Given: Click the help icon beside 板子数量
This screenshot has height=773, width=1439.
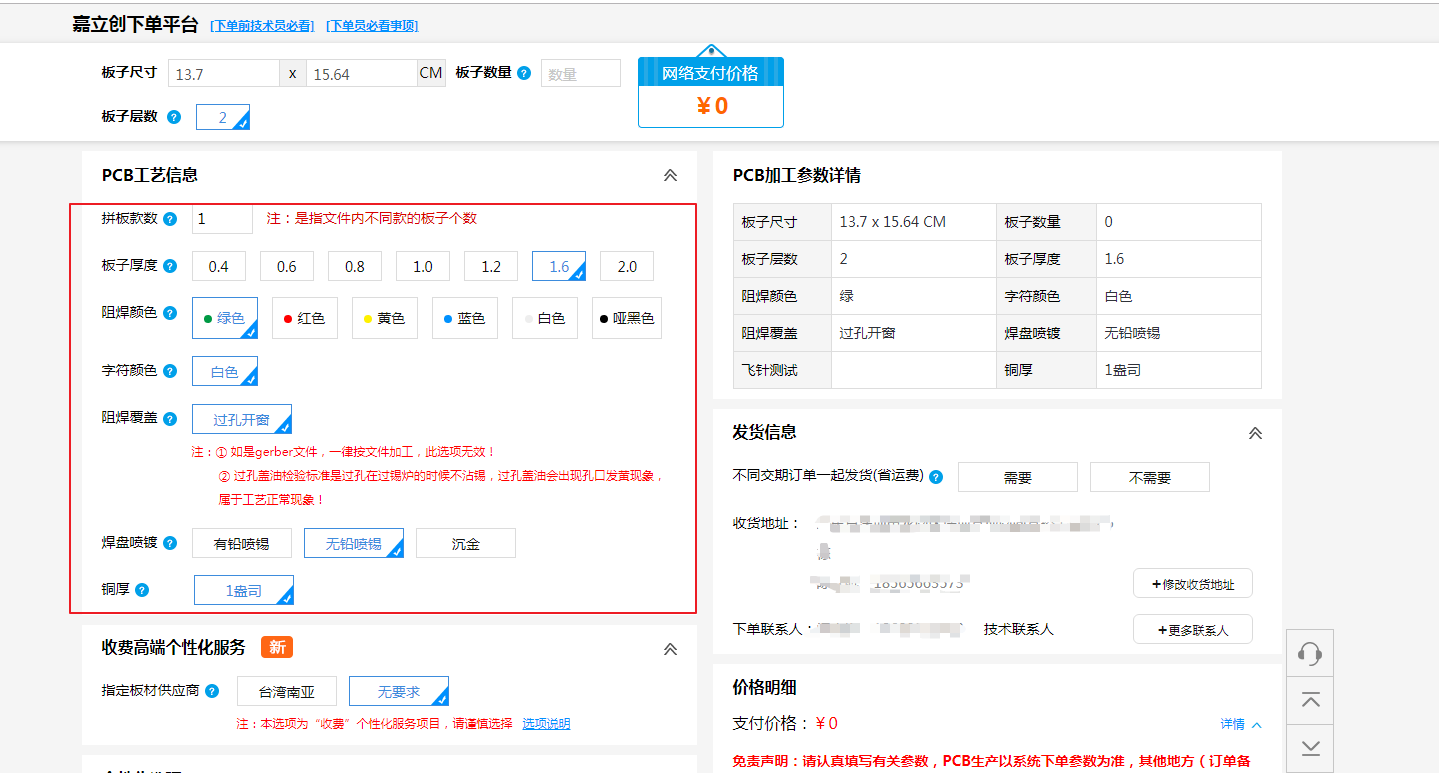Looking at the screenshot, I should 524,73.
